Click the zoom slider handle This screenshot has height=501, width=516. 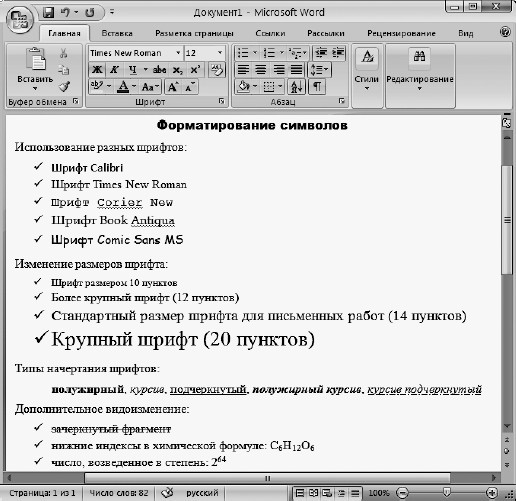[446, 492]
